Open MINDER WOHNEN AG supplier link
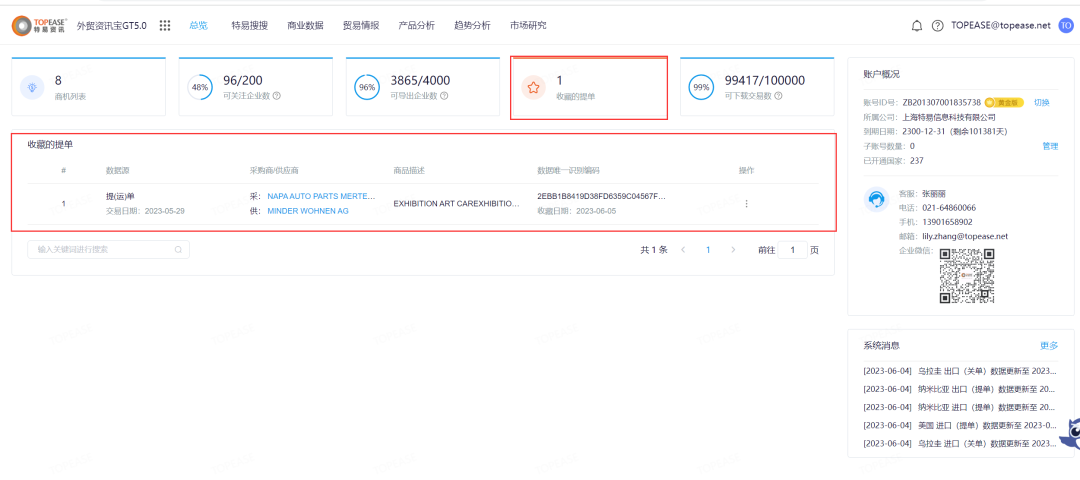Screen dimensions: 1080x480 tap(308, 211)
